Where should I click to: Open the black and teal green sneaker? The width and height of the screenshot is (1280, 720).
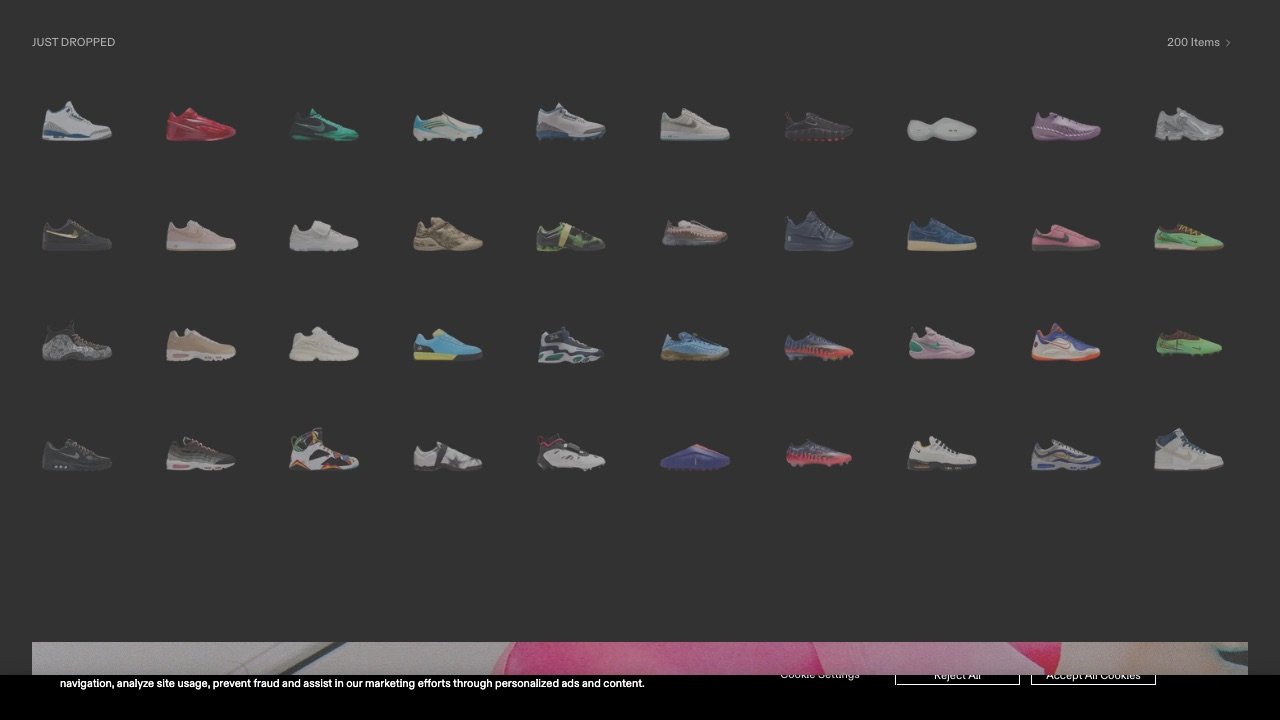click(324, 125)
